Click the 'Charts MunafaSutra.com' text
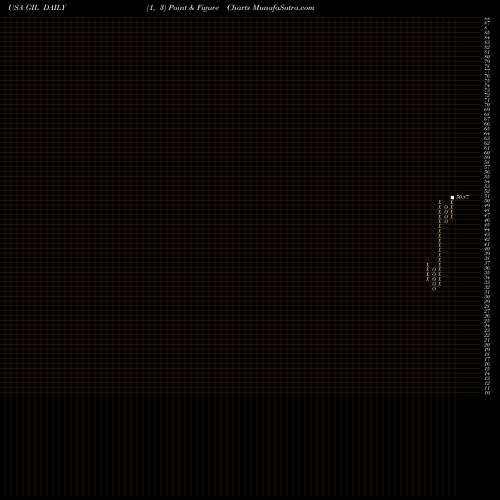Screen dimensions: 500x500 [x=271, y=8]
